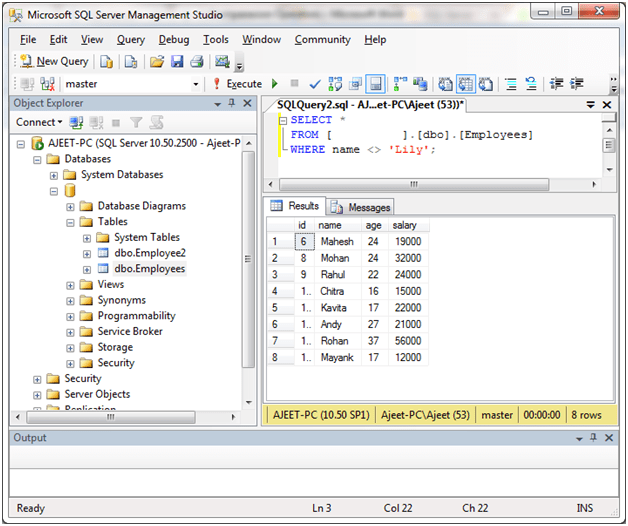
Task: Select the dbo.Employee2 table
Action: 149,253
